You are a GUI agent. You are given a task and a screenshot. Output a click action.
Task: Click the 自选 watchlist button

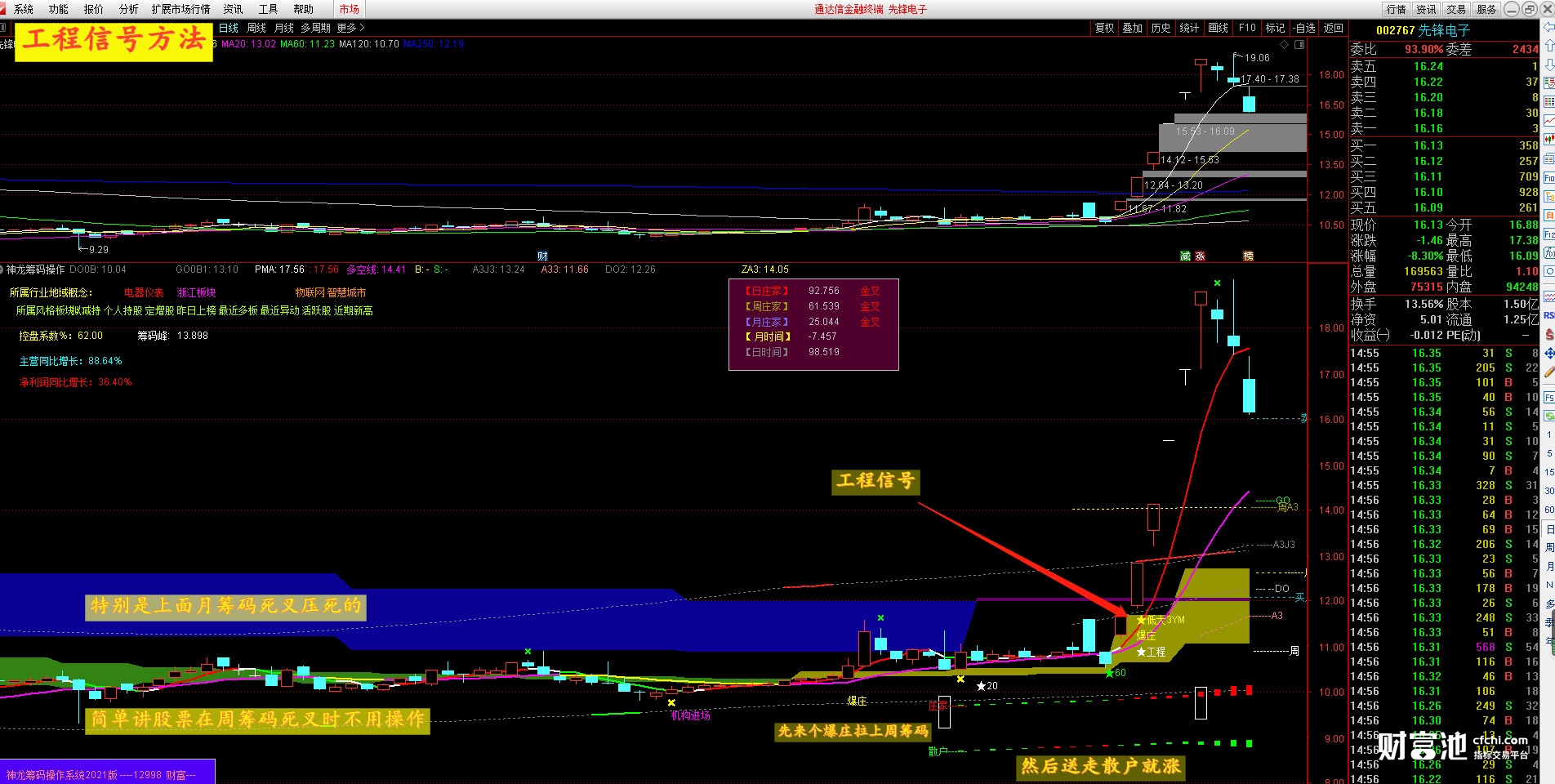pos(1304,28)
